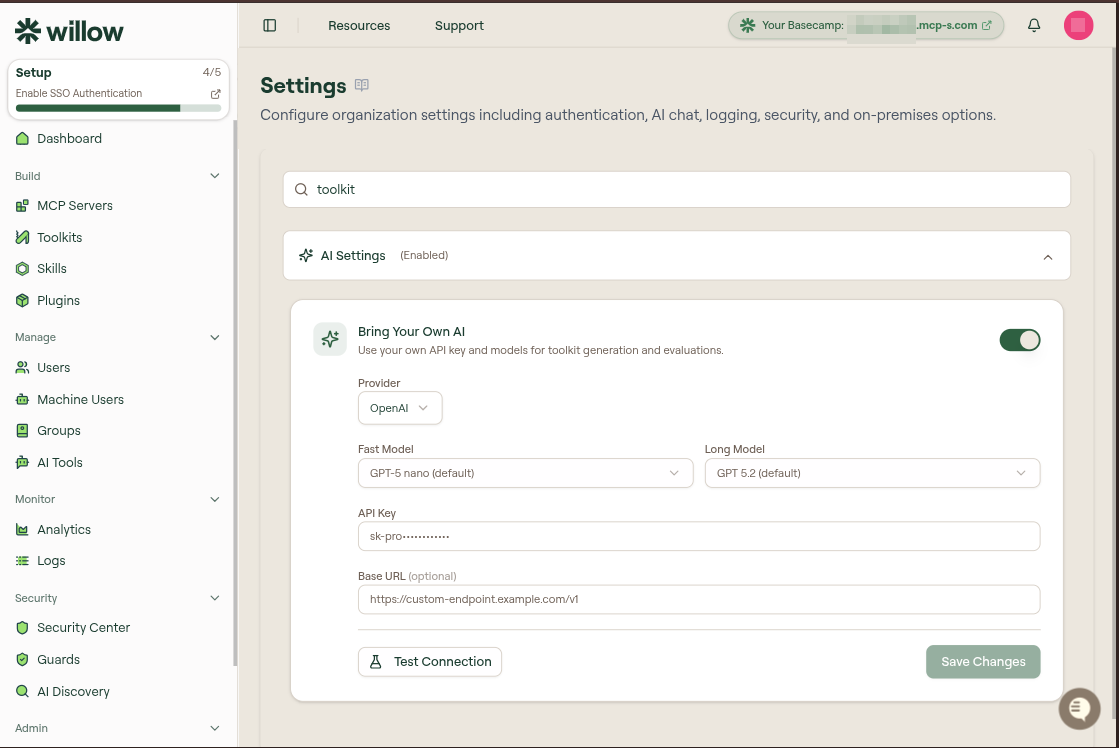Click the Base URL field
Image resolution: width=1119 pixels, height=748 pixels.
coord(699,600)
